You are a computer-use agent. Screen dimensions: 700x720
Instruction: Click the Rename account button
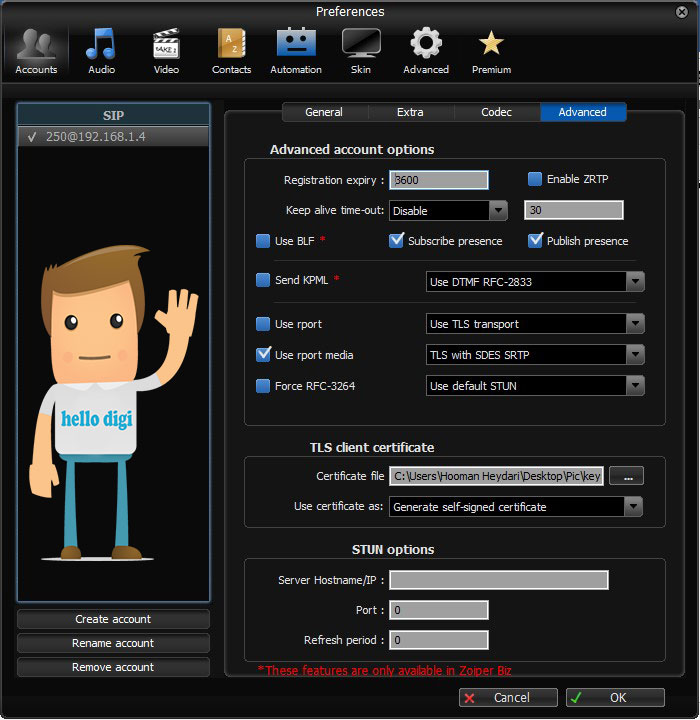(113, 643)
